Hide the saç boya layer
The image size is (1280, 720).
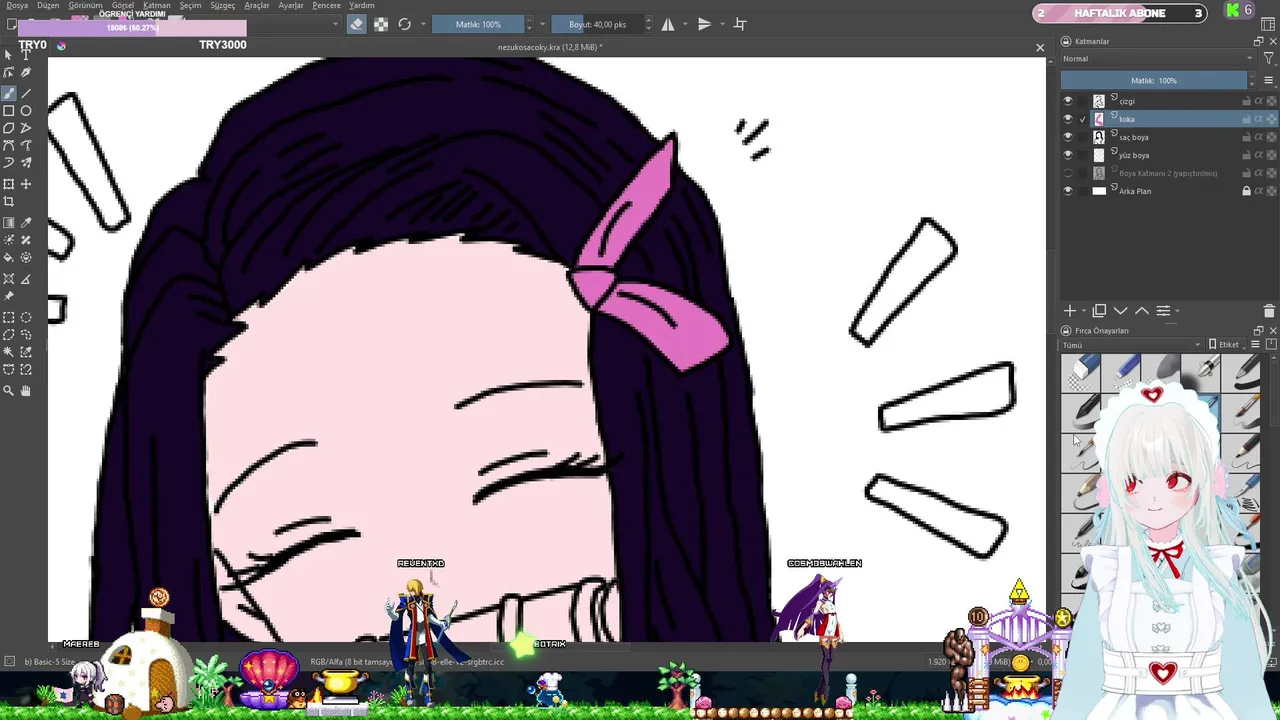pyautogui.click(x=1068, y=137)
